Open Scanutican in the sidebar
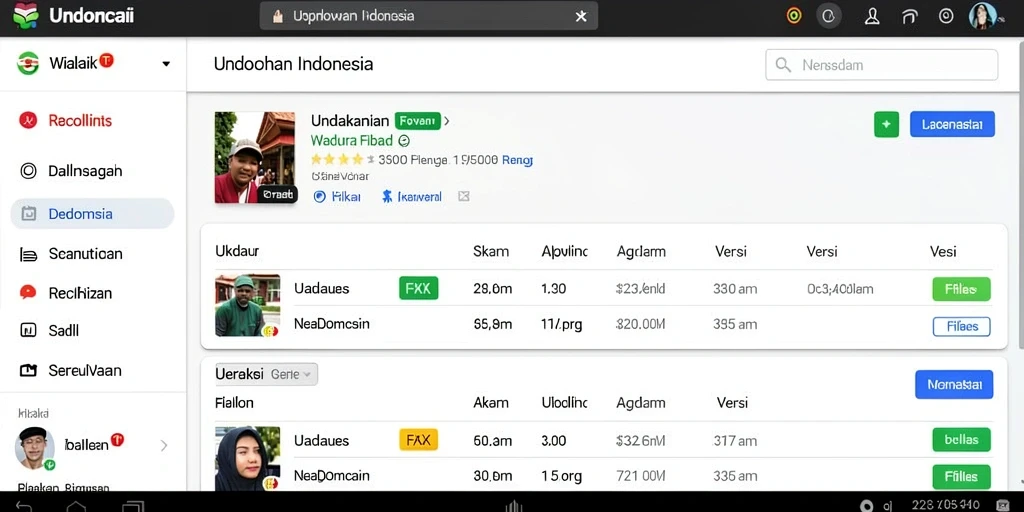The image size is (1024, 512). (86, 254)
